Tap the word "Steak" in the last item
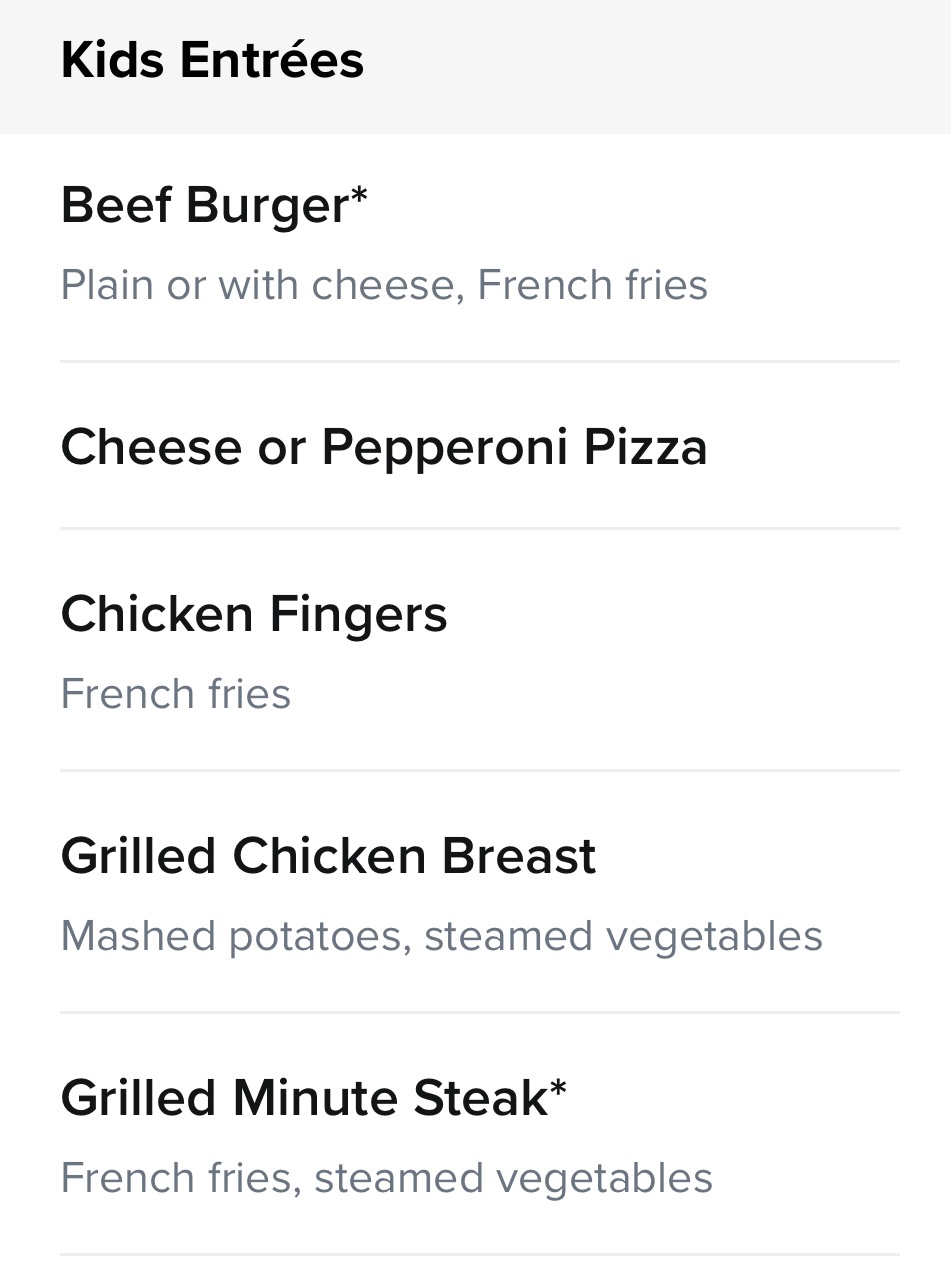 [480, 1098]
